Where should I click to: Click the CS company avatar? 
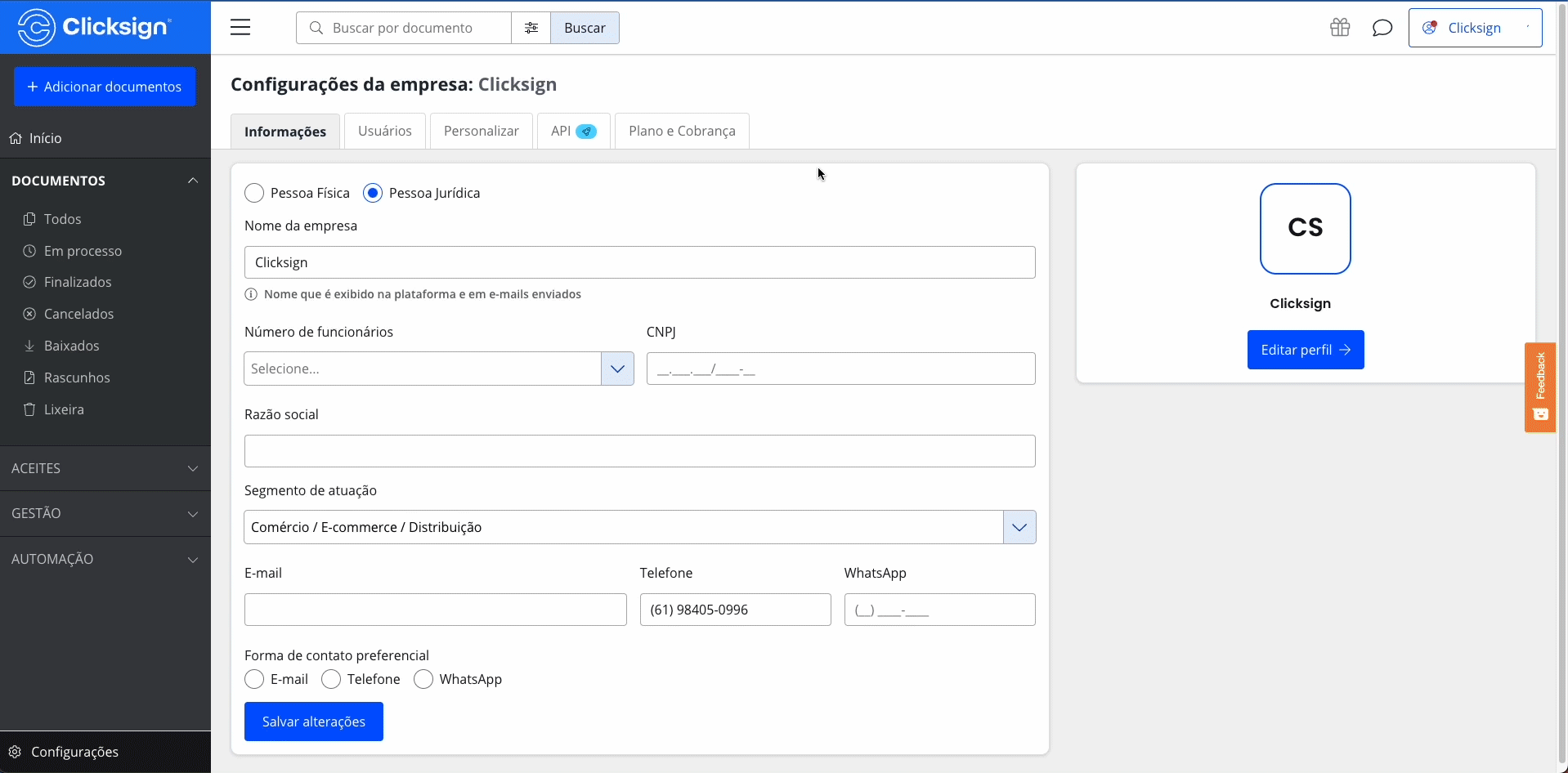click(x=1306, y=229)
